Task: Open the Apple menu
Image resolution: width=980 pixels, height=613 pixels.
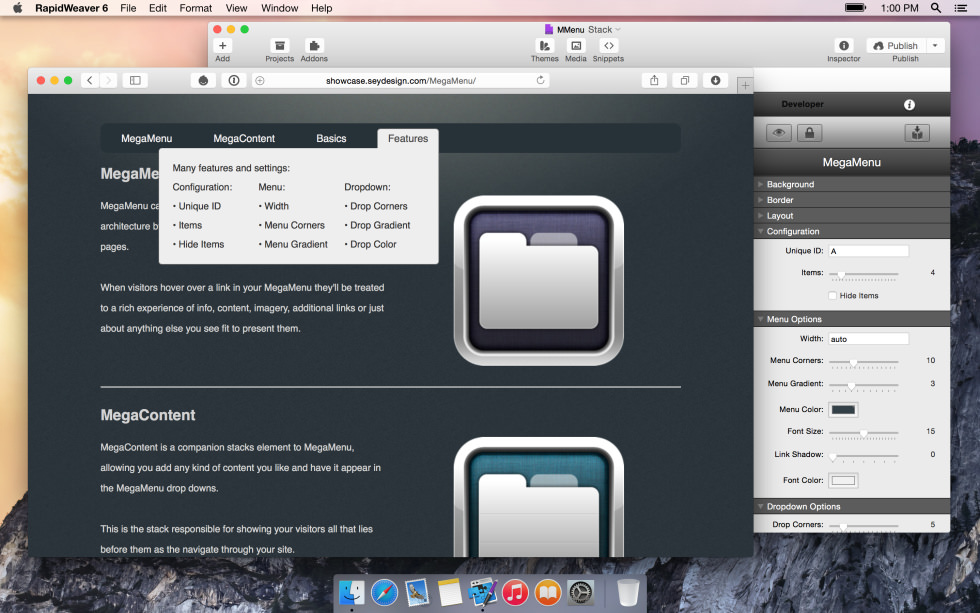Action: tap(18, 8)
